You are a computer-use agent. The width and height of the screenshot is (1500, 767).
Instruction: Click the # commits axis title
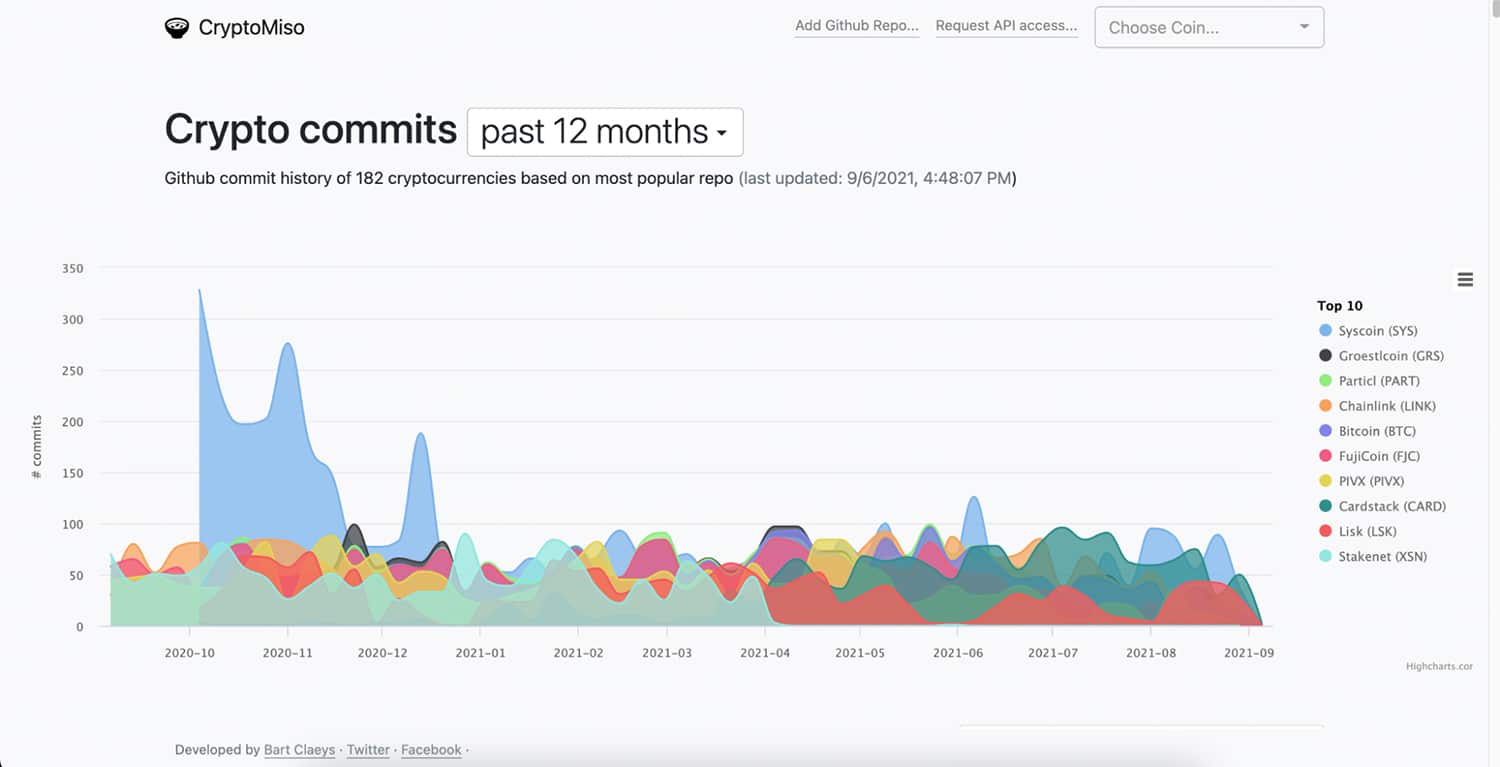pyautogui.click(x=37, y=447)
